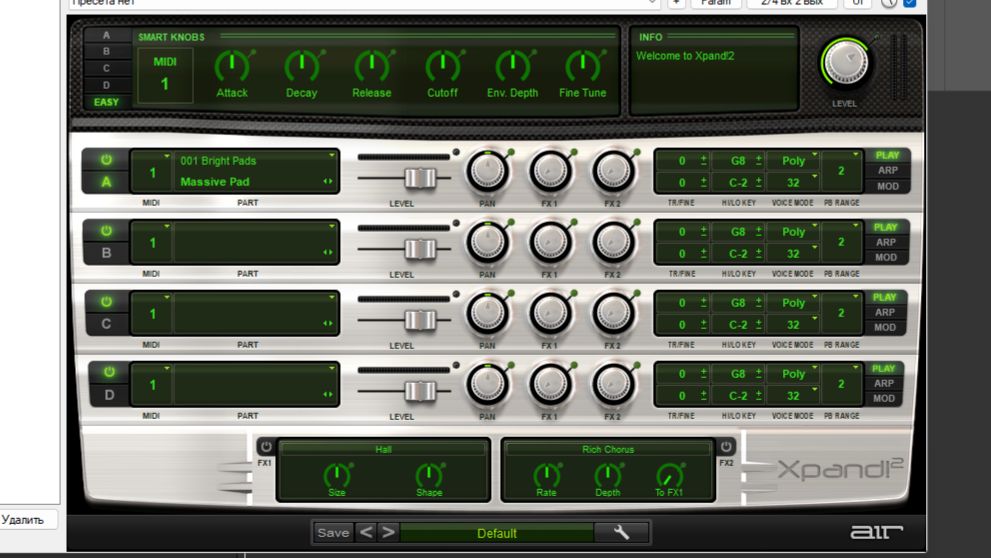Click the FX2 send knob of part A

(x=612, y=171)
